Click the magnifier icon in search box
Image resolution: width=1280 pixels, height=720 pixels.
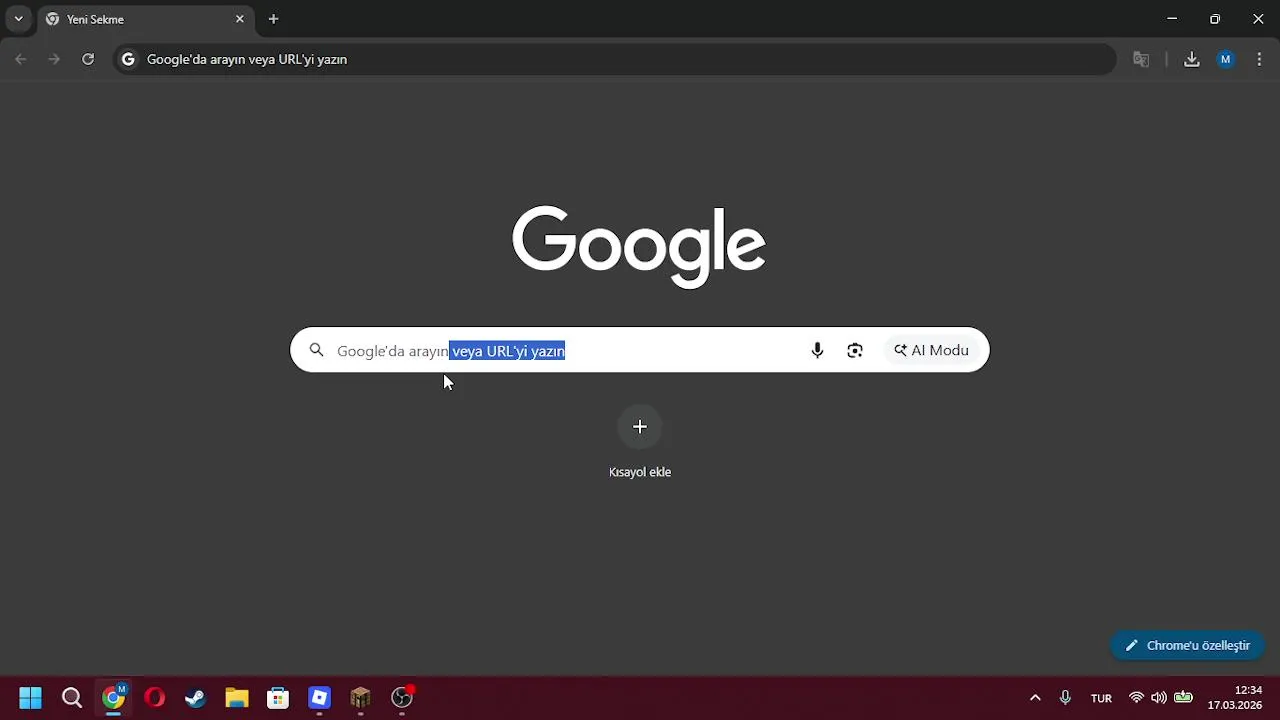click(317, 350)
